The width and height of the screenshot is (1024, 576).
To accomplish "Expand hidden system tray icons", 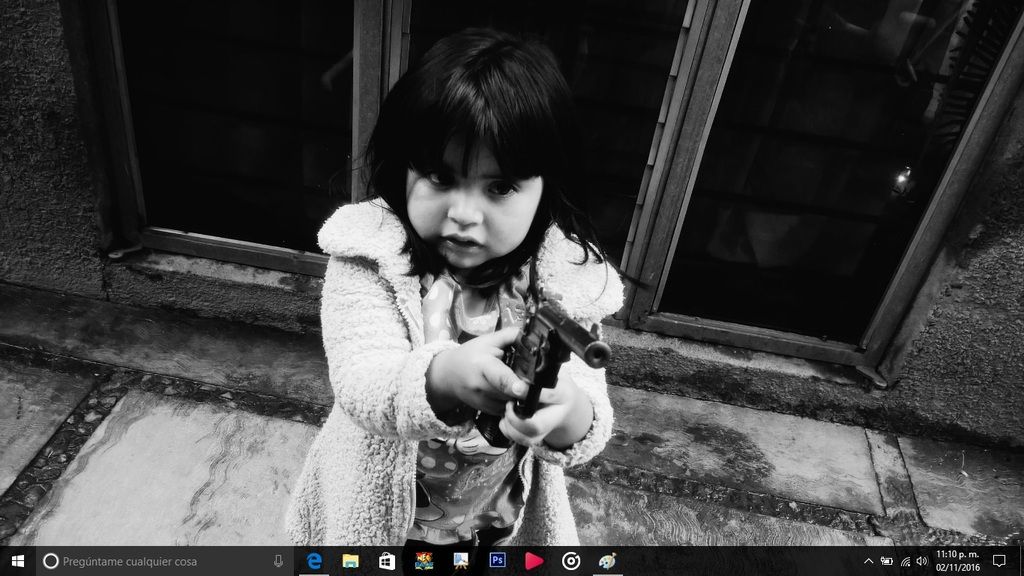I will (869, 561).
